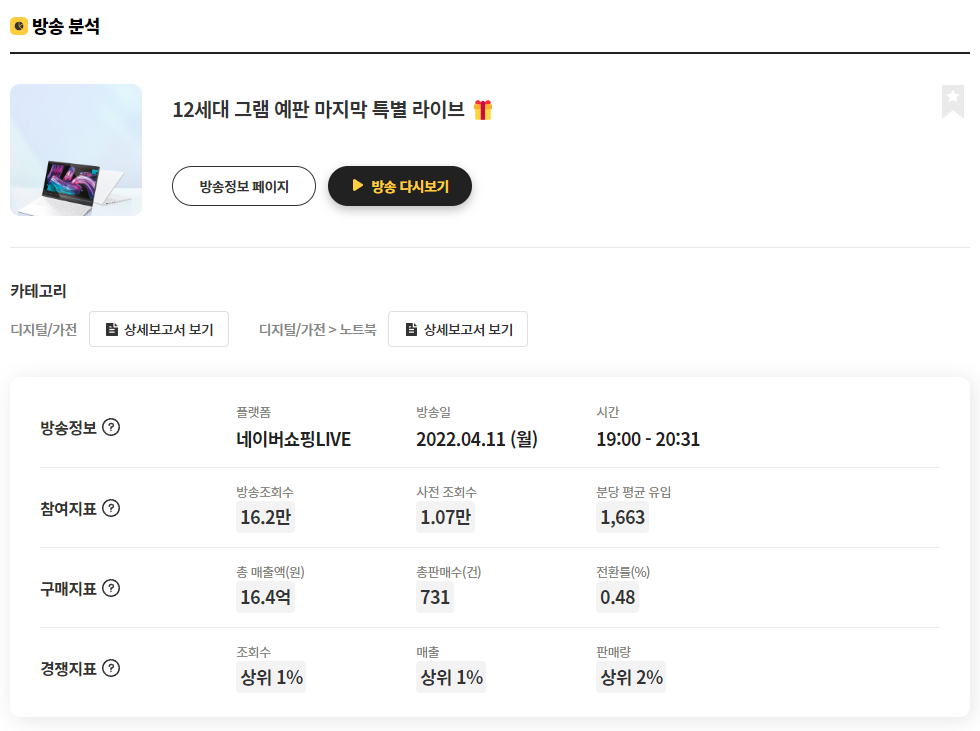Click the 구매지표 row label
The image size is (980, 731).
[x=68, y=589]
